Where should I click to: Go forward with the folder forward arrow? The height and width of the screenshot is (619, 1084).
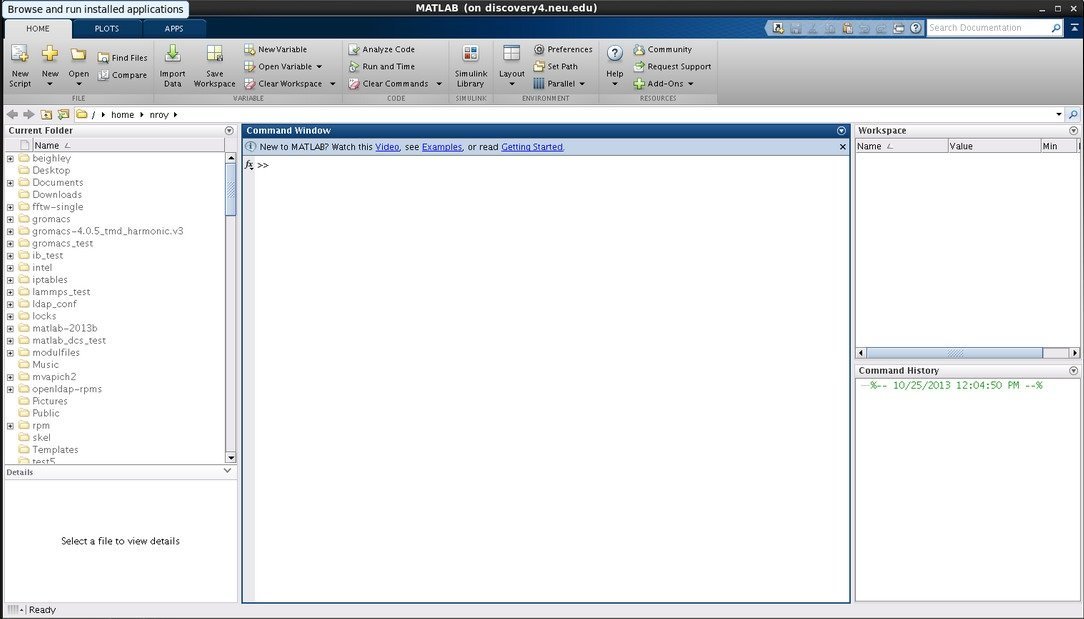click(28, 114)
